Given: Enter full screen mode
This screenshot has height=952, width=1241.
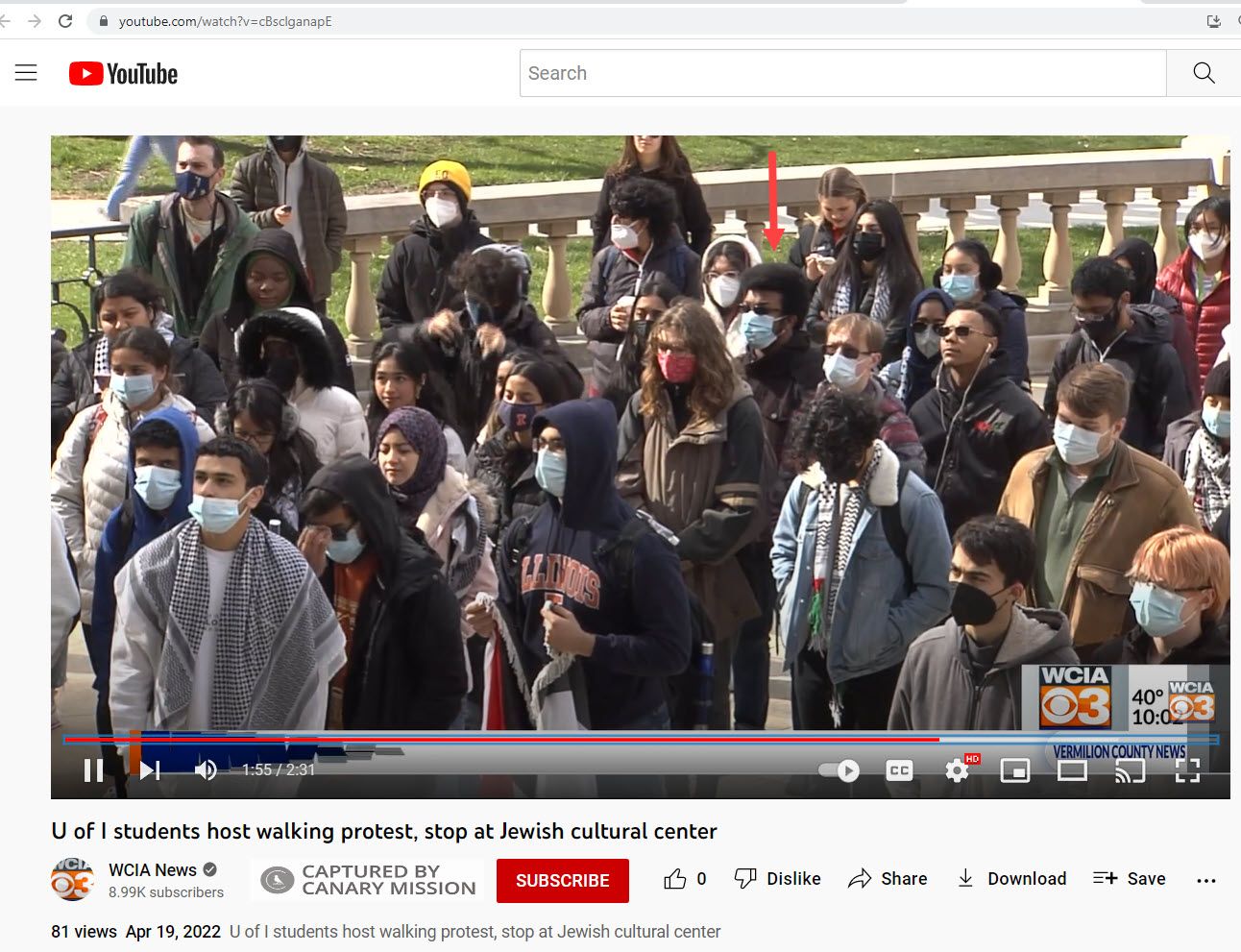Looking at the screenshot, I should [1187, 770].
